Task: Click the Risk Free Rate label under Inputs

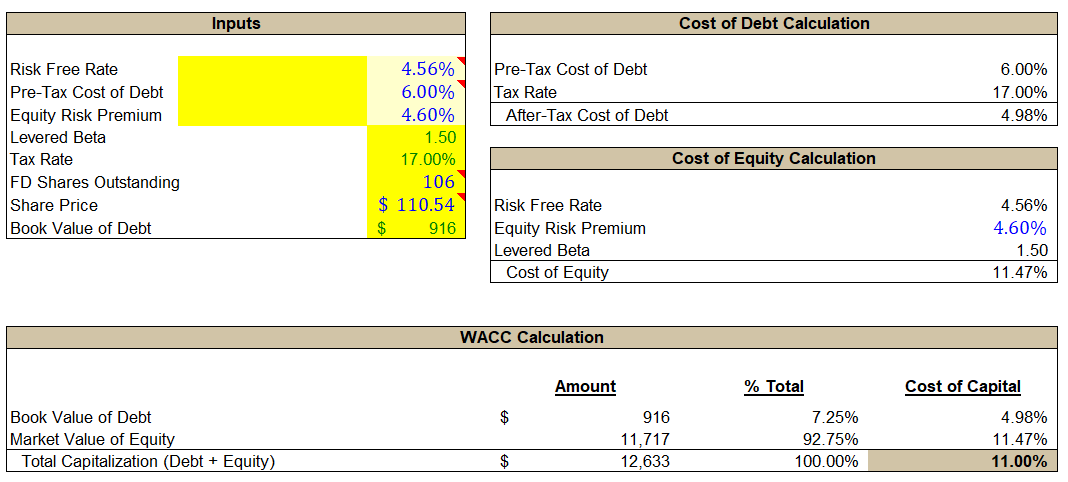Action: (64, 69)
